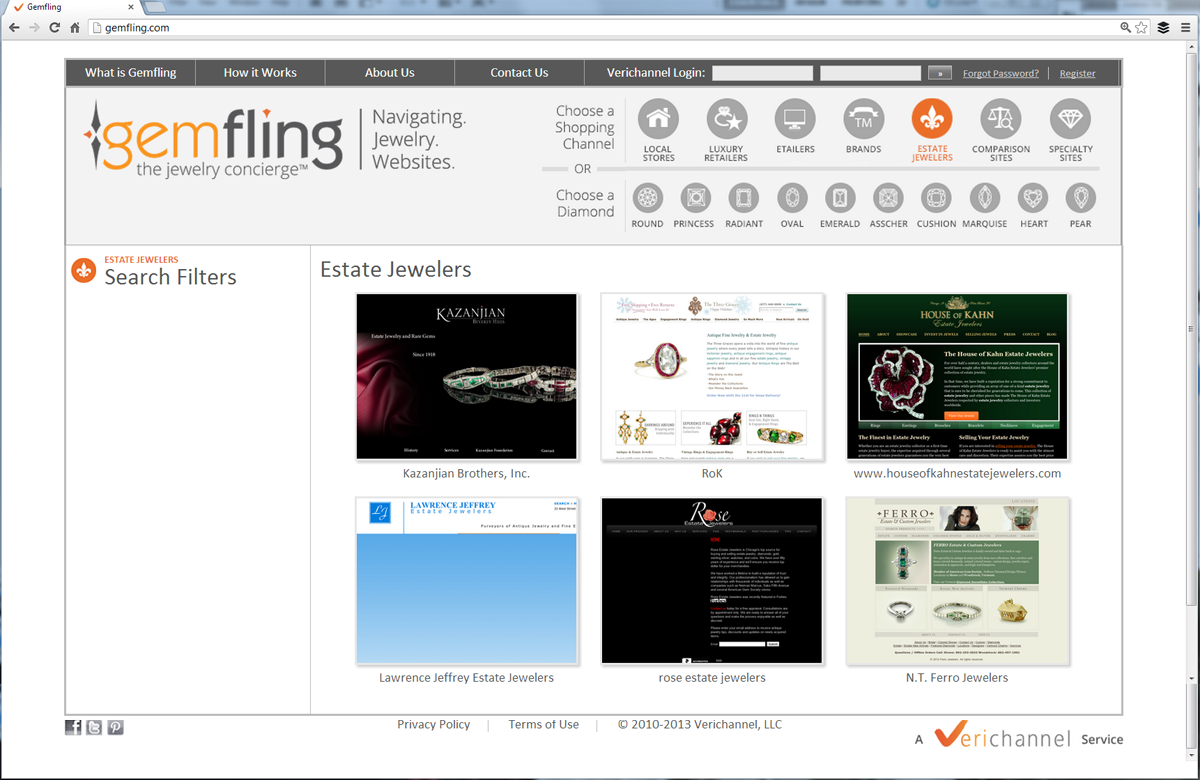Click the browser Back arrow
The width and height of the screenshot is (1200, 780).
[x=14, y=28]
